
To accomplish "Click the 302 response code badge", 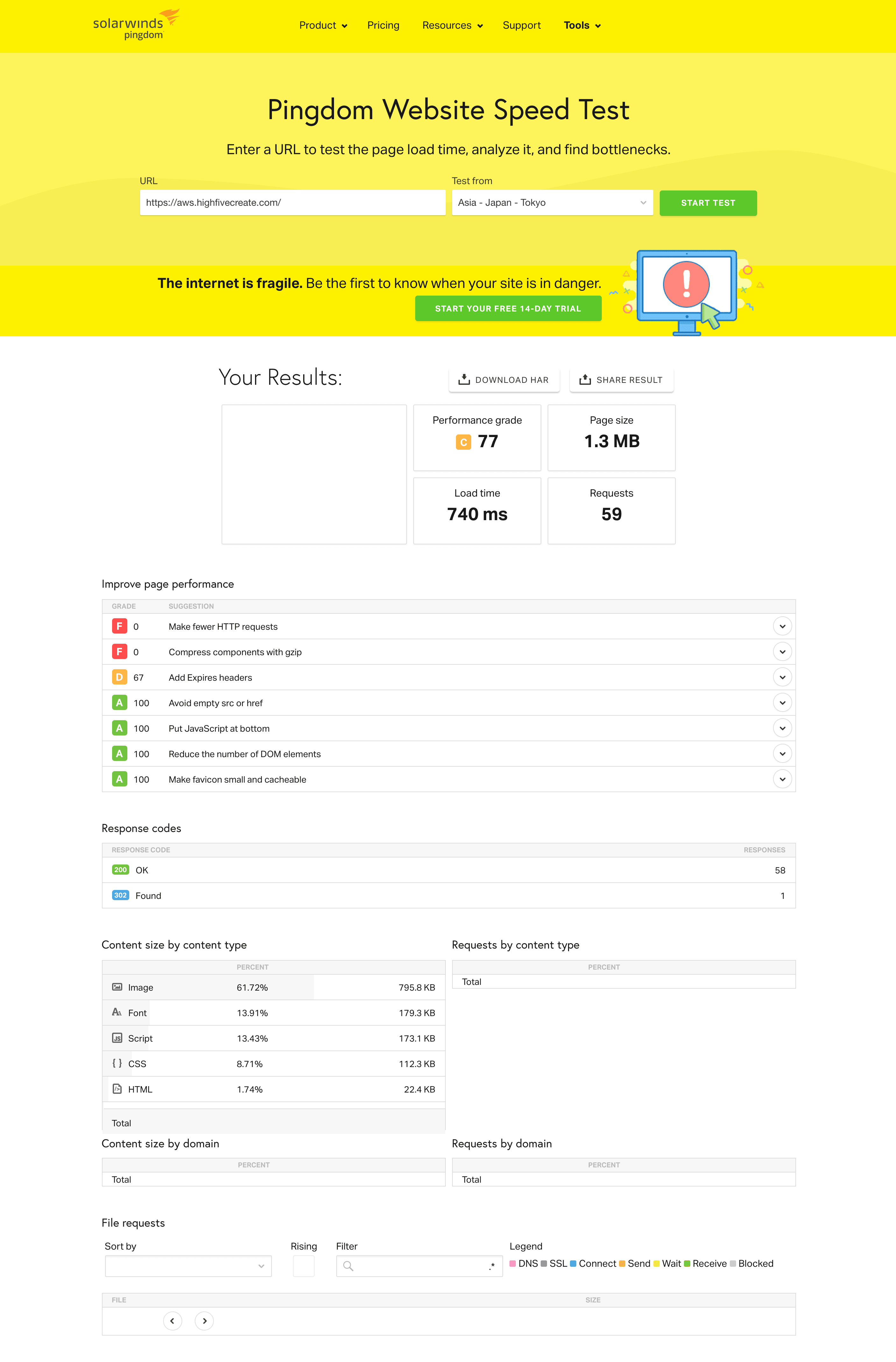I will [x=120, y=895].
